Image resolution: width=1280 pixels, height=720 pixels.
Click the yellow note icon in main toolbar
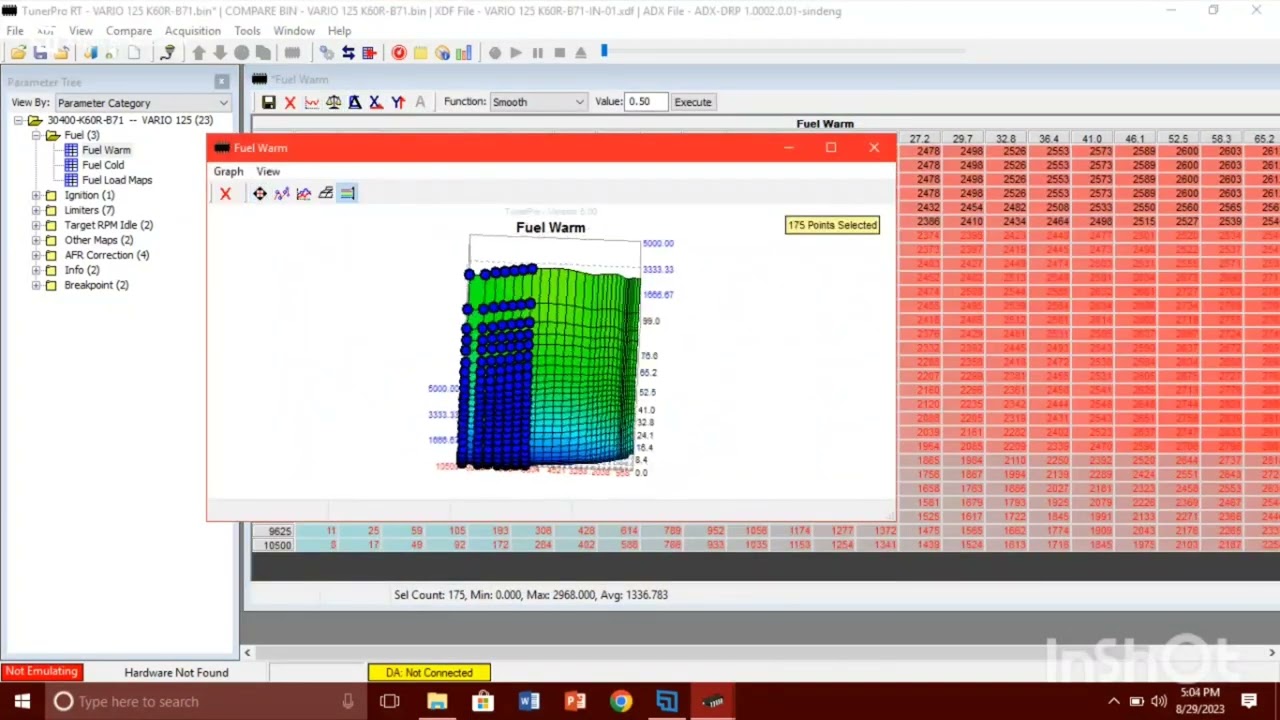point(420,53)
